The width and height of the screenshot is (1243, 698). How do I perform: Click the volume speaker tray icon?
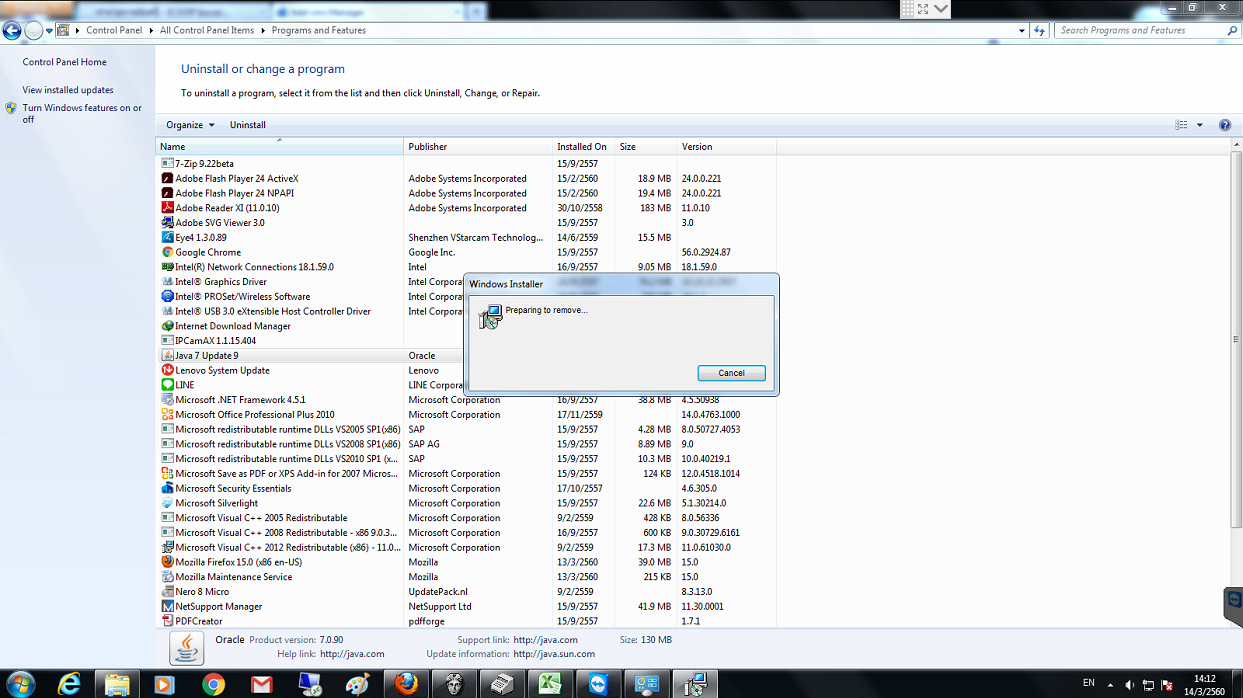(x=1129, y=685)
